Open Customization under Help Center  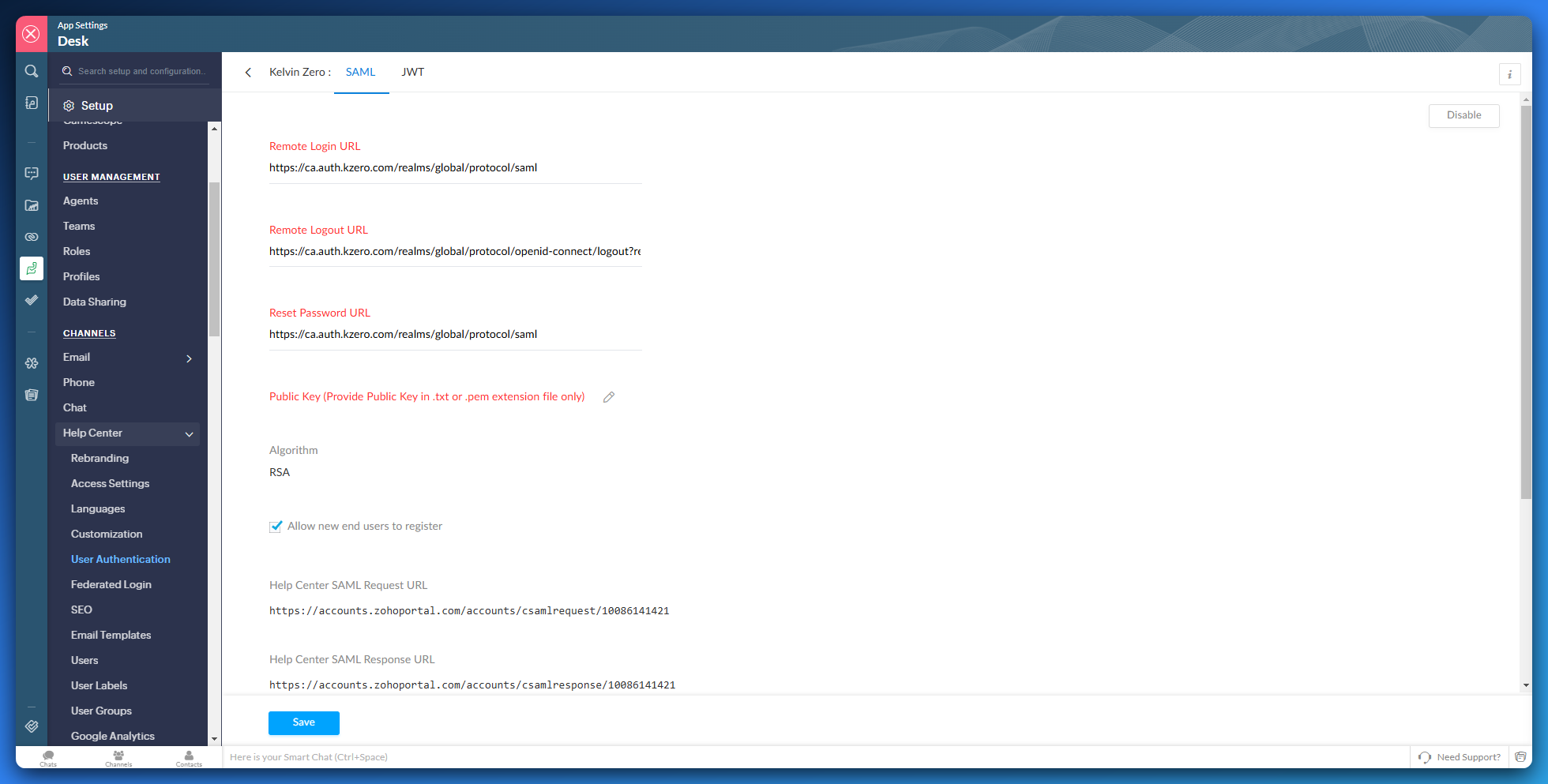[x=107, y=534]
